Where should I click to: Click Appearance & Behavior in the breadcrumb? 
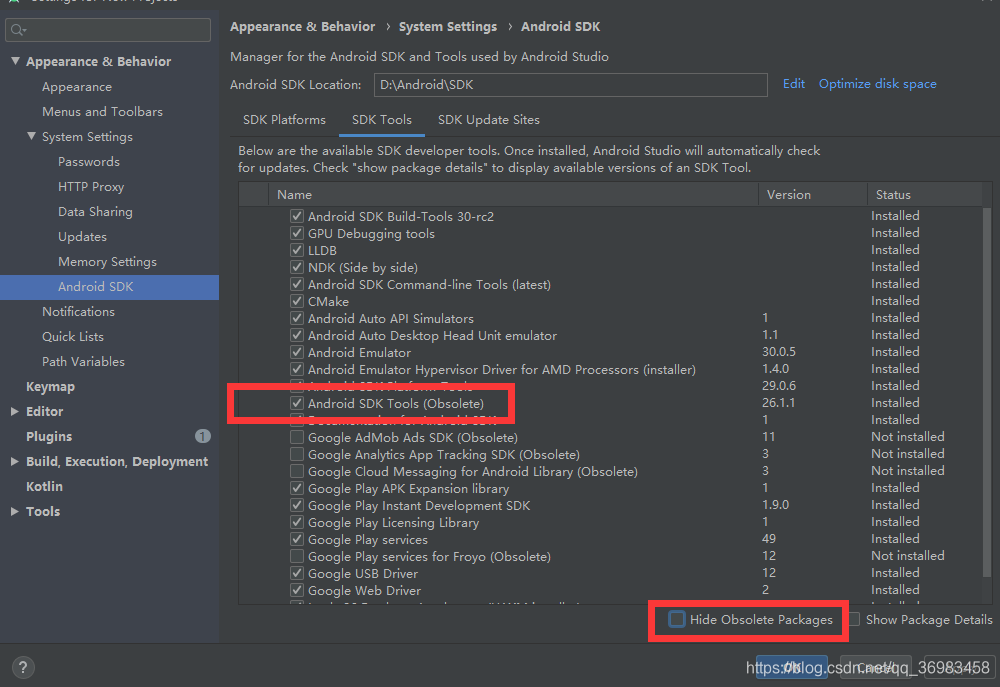pyautogui.click(x=302, y=27)
